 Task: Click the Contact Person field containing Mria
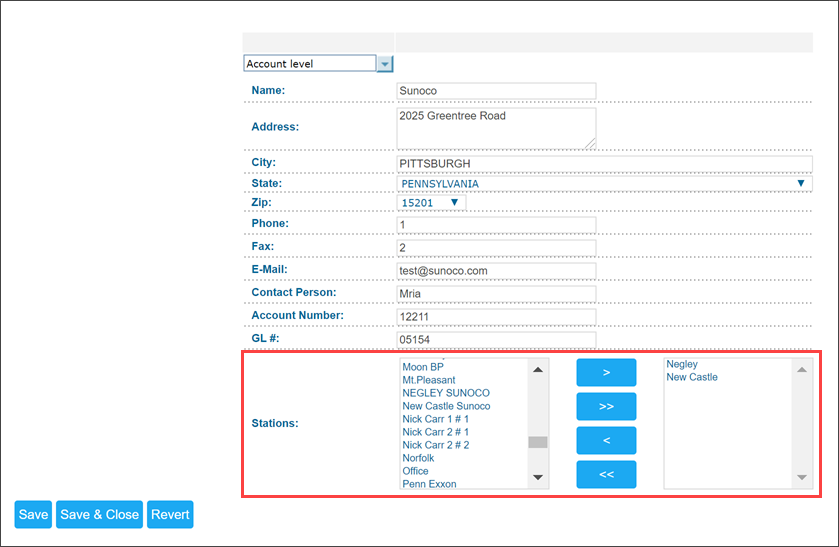496,294
